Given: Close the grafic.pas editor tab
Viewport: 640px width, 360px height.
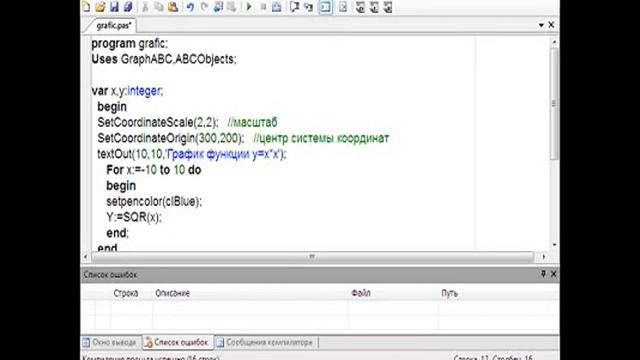Looking at the screenshot, I should pos(551,25).
